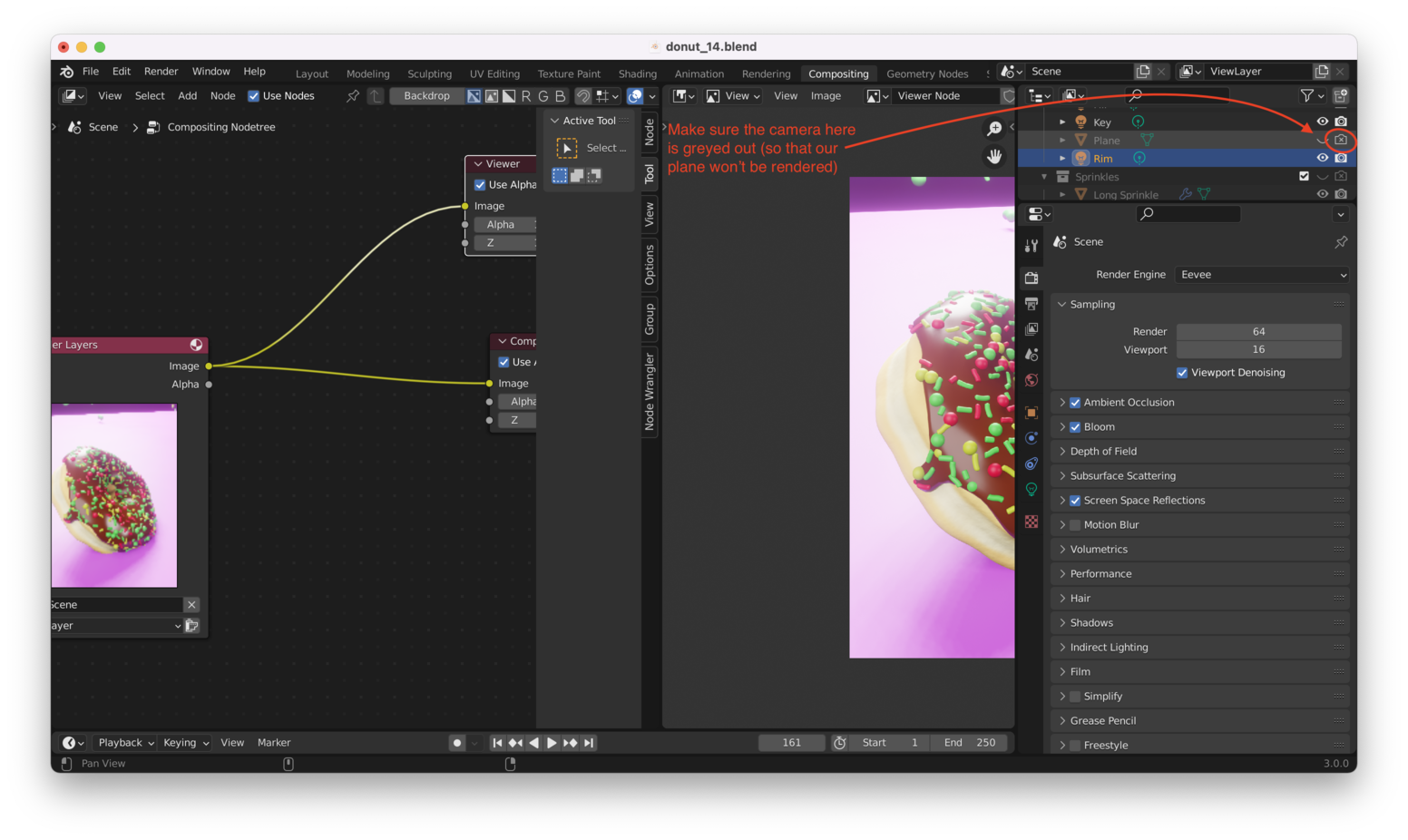Open the Render Engine dropdown showing Eevee
The image size is (1408, 840).
click(x=1261, y=274)
